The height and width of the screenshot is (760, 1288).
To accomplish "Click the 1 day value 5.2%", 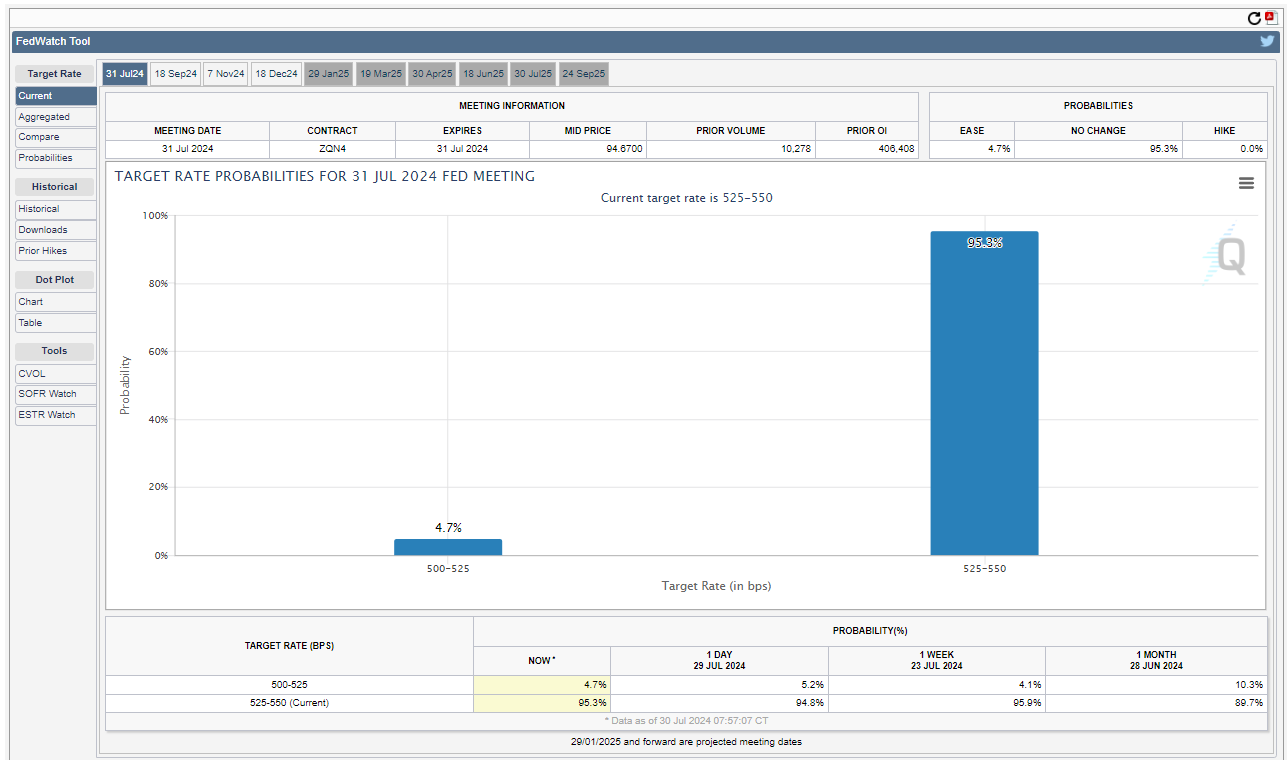I will coord(813,685).
